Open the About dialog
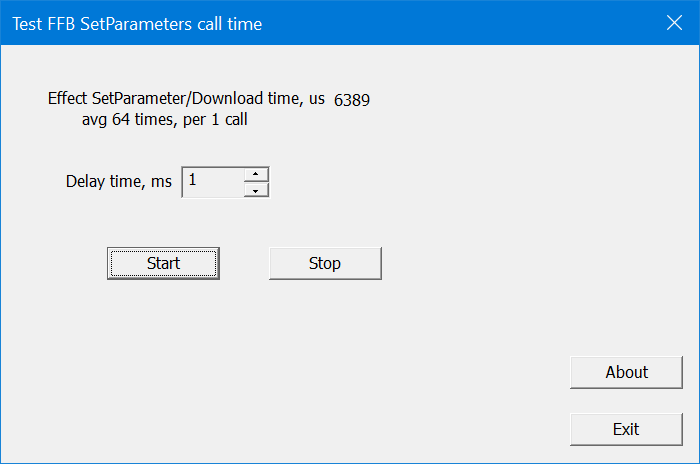The height and width of the screenshot is (464, 700). pyautogui.click(x=626, y=372)
